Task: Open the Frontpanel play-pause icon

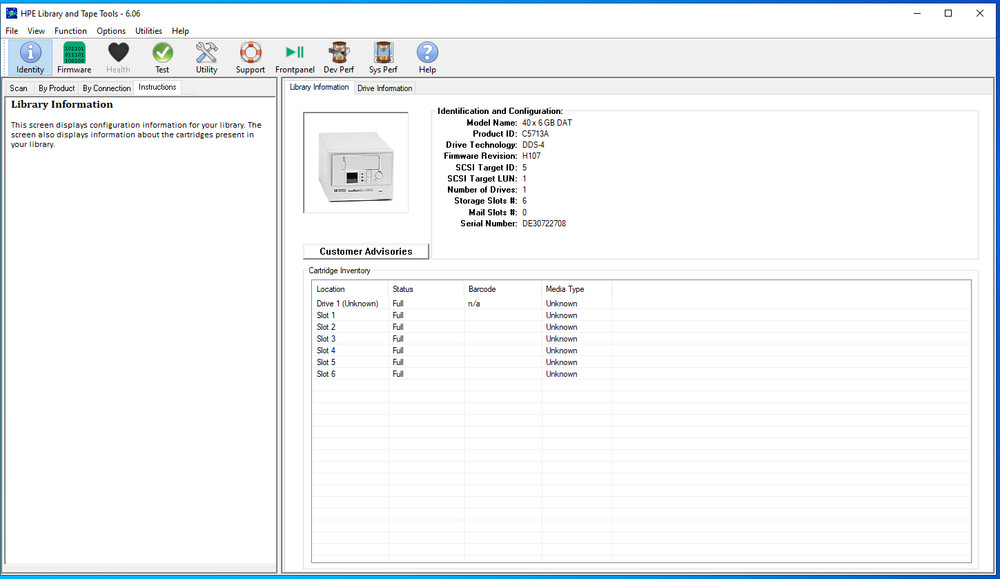Action: coord(295,57)
